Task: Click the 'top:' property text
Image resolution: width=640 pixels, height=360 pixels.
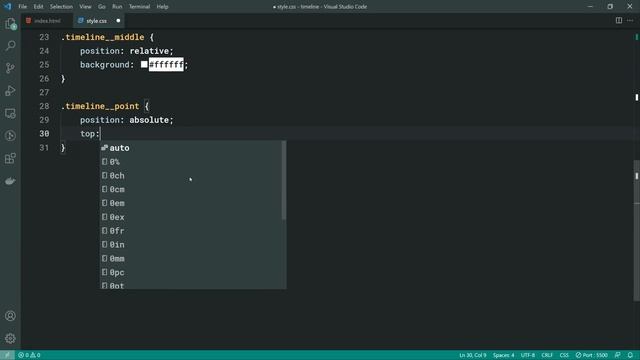Action: (90, 134)
